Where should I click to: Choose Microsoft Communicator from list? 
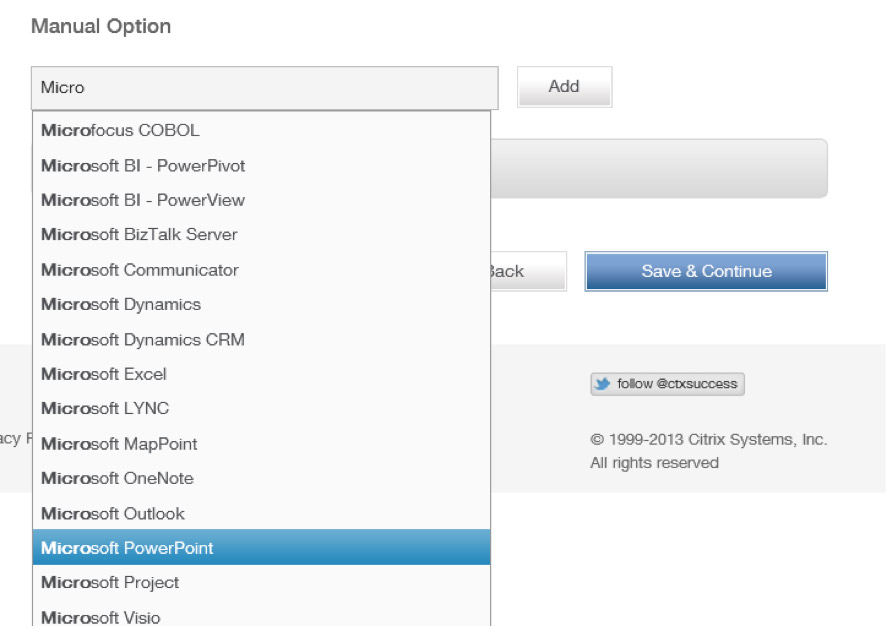click(x=262, y=270)
